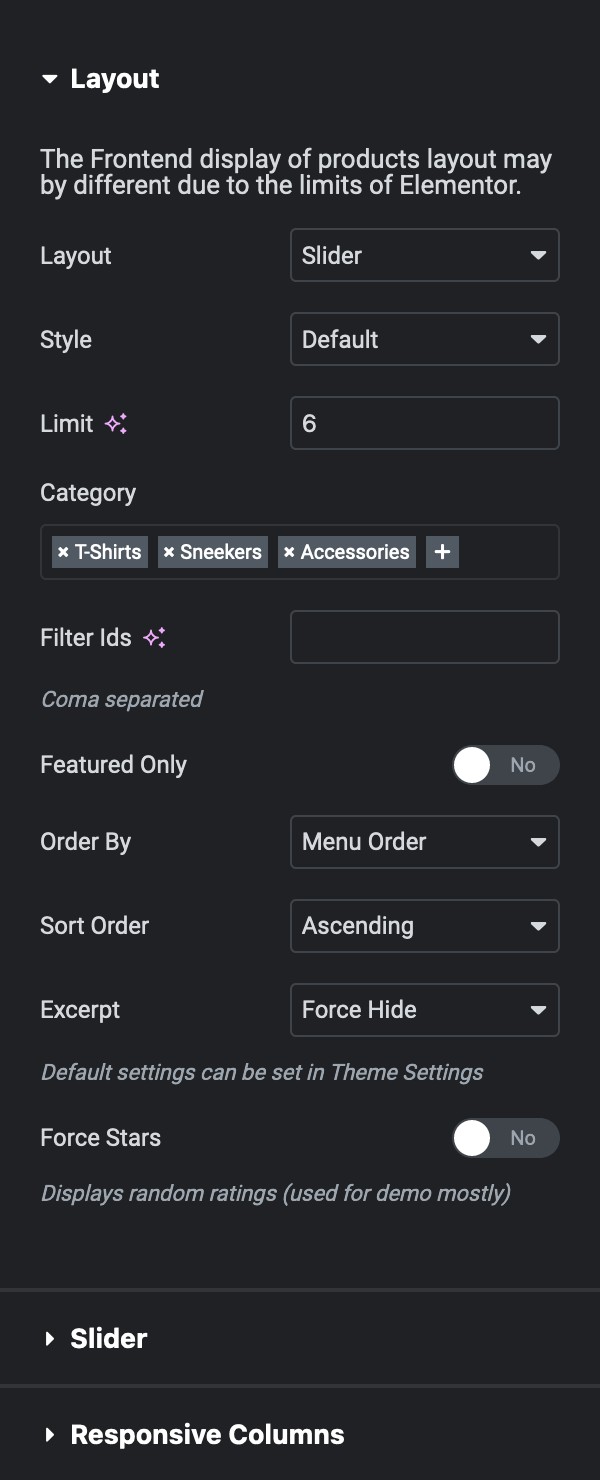Collapse the Layout section arrow
The height and width of the screenshot is (1480, 600).
click(50, 80)
